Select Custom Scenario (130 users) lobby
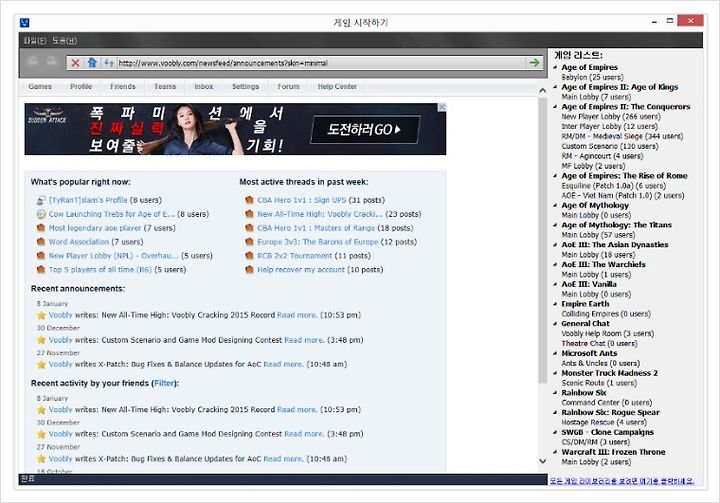This screenshot has height=503, width=720. click(x=610, y=147)
